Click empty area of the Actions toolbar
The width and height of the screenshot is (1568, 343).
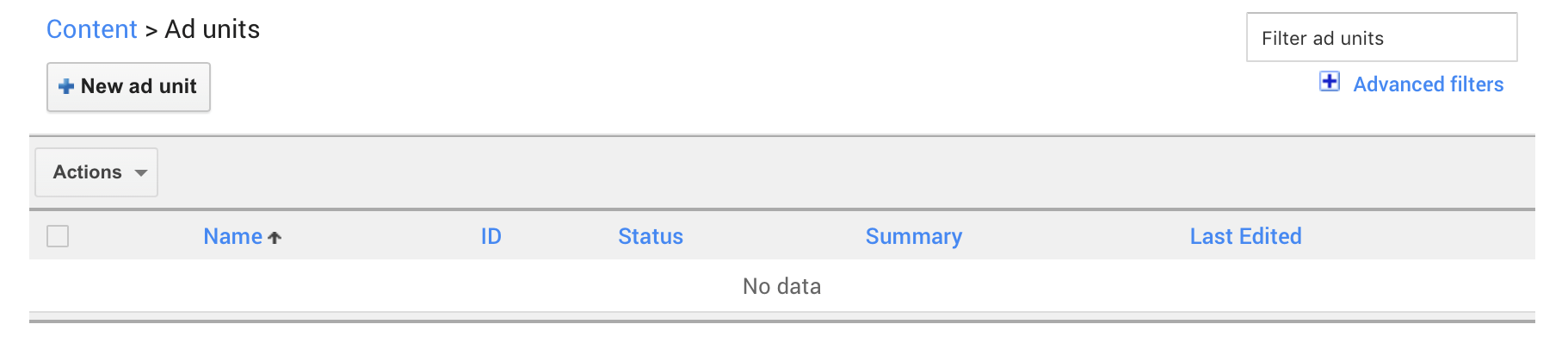pos(843,172)
